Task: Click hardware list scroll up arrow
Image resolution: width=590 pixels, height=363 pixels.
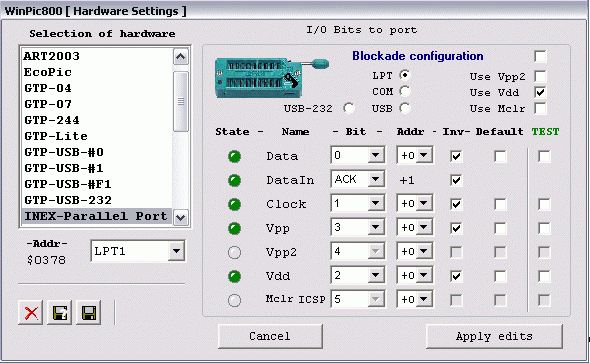Action: [x=181, y=57]
